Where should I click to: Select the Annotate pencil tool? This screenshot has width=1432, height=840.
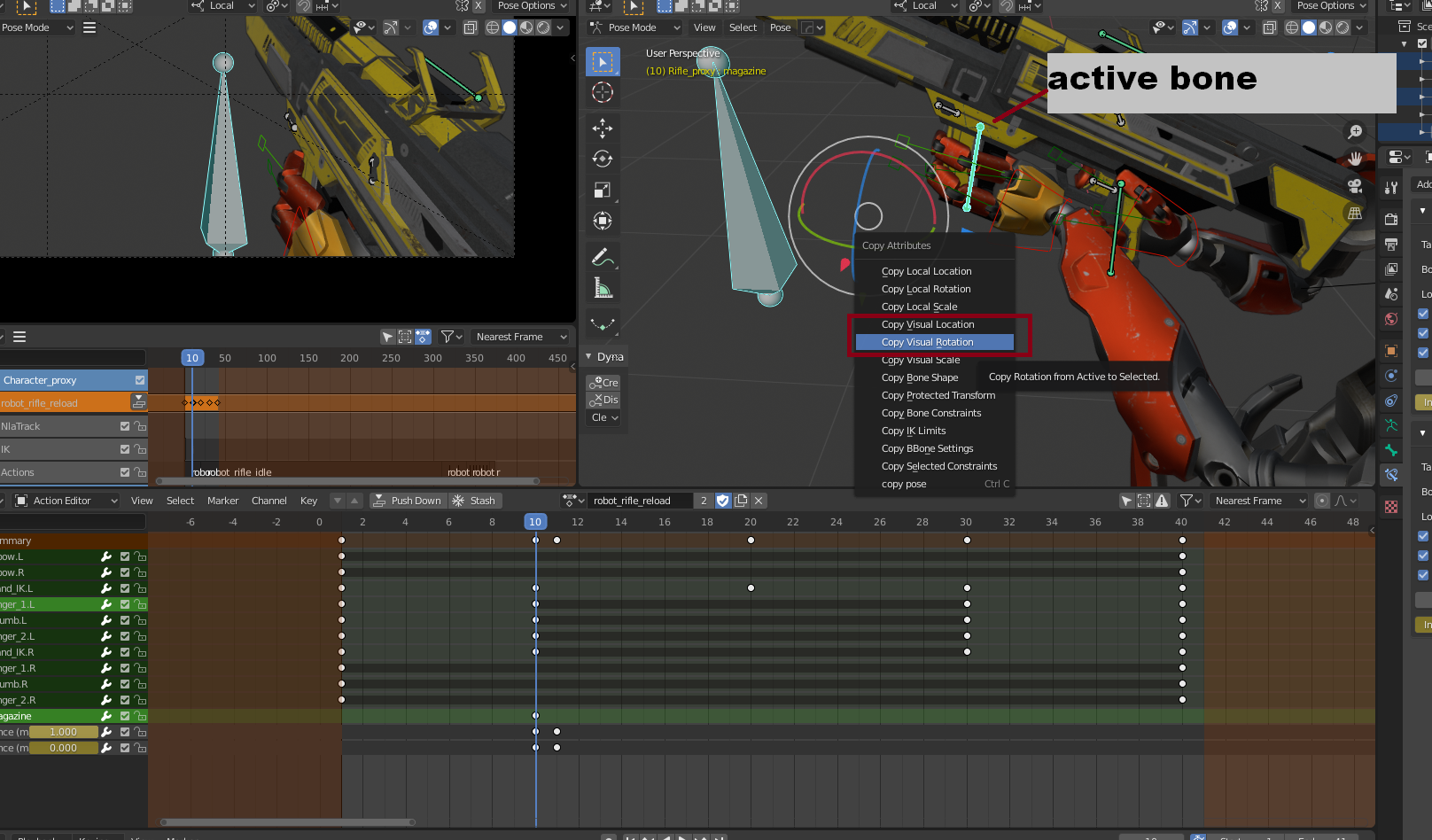(x=603, y=257)
